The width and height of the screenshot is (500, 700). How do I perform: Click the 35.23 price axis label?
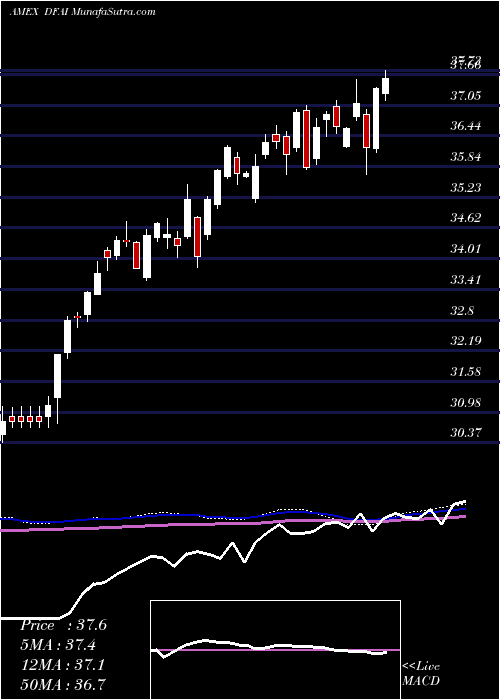tap(466, 188)
